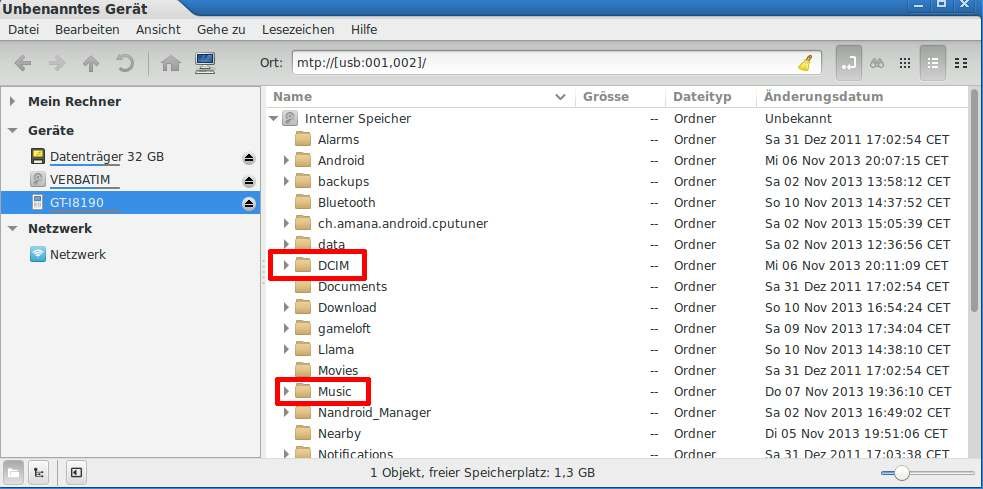This screenshot has width=983, height=489.
Task: Expand the backups folder
Action: pos(286,181)
